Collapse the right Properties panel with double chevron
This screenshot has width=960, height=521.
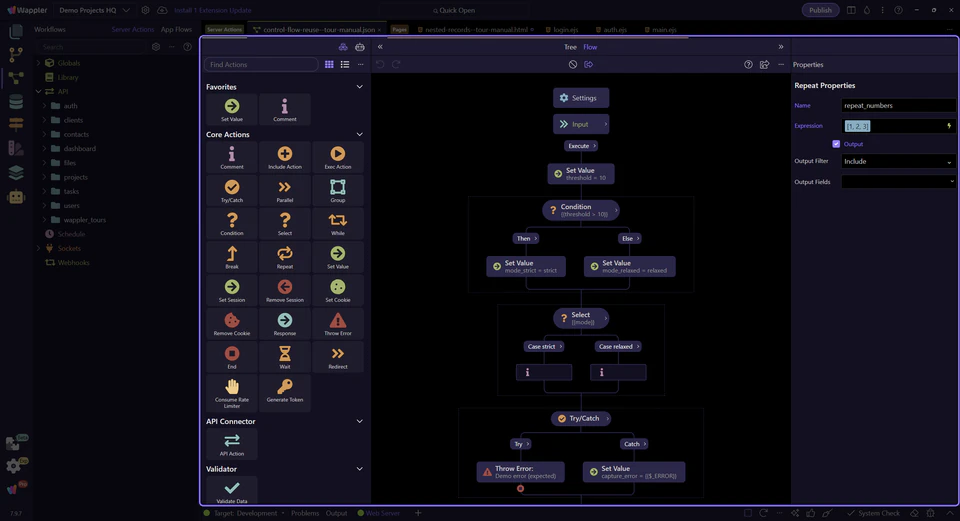tap(781, 47)
